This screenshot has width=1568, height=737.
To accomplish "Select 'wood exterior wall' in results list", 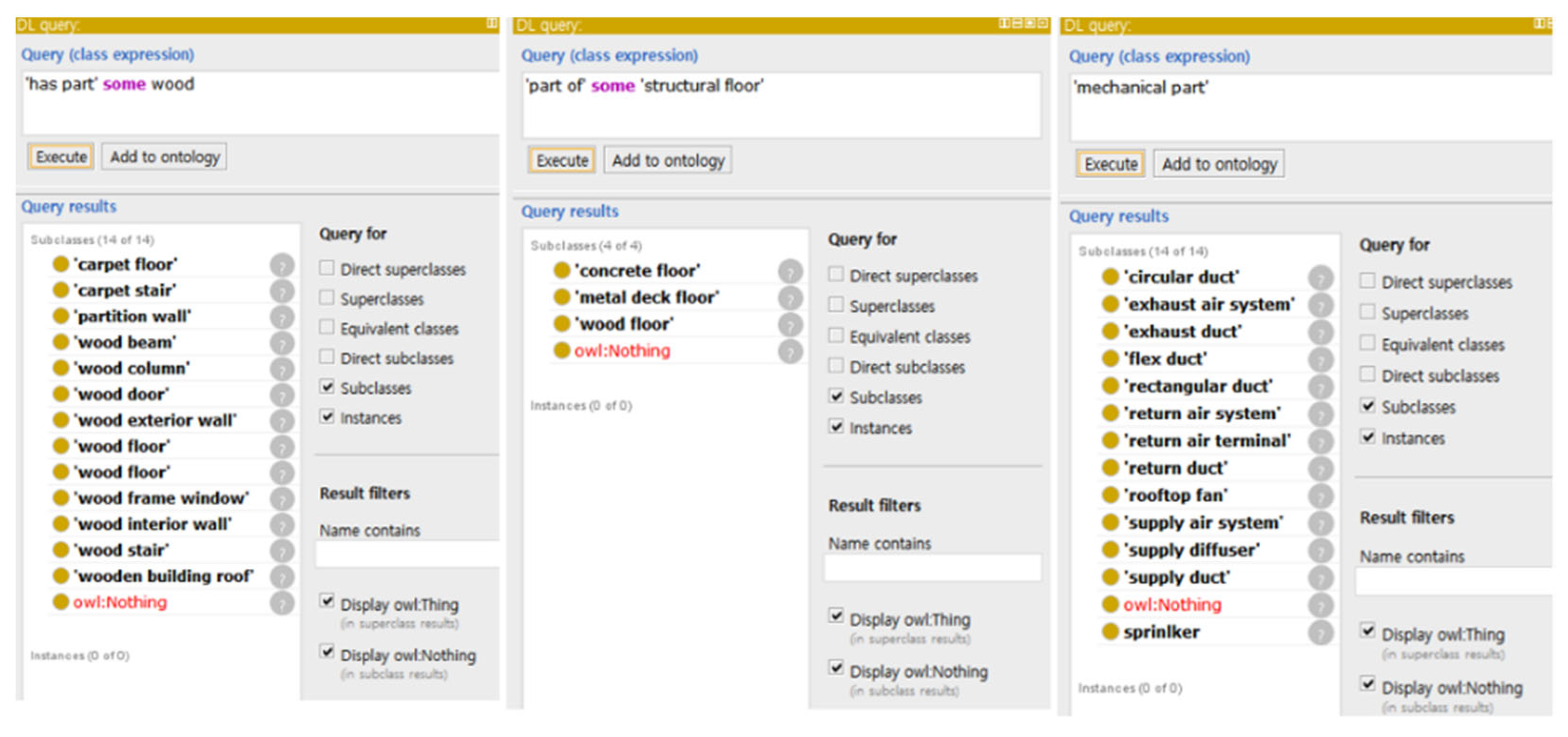I will tap(155, 421).
